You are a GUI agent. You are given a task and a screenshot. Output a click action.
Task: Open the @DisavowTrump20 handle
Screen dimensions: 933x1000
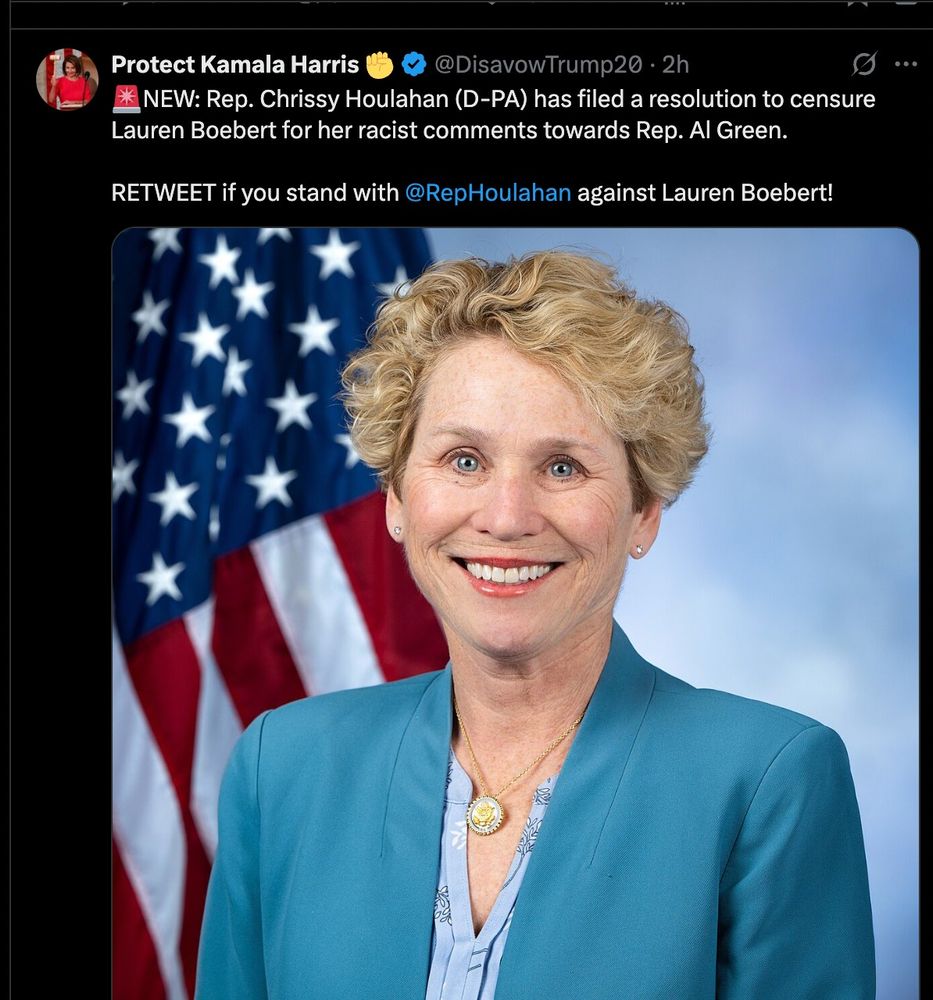coord(538,64)
